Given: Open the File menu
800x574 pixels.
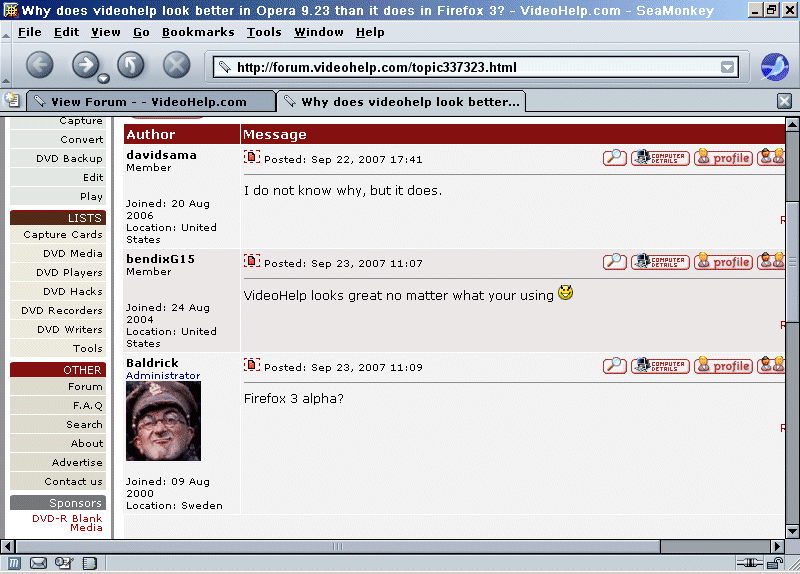Looking at the screenshot, I should click(x=30, y=32).
